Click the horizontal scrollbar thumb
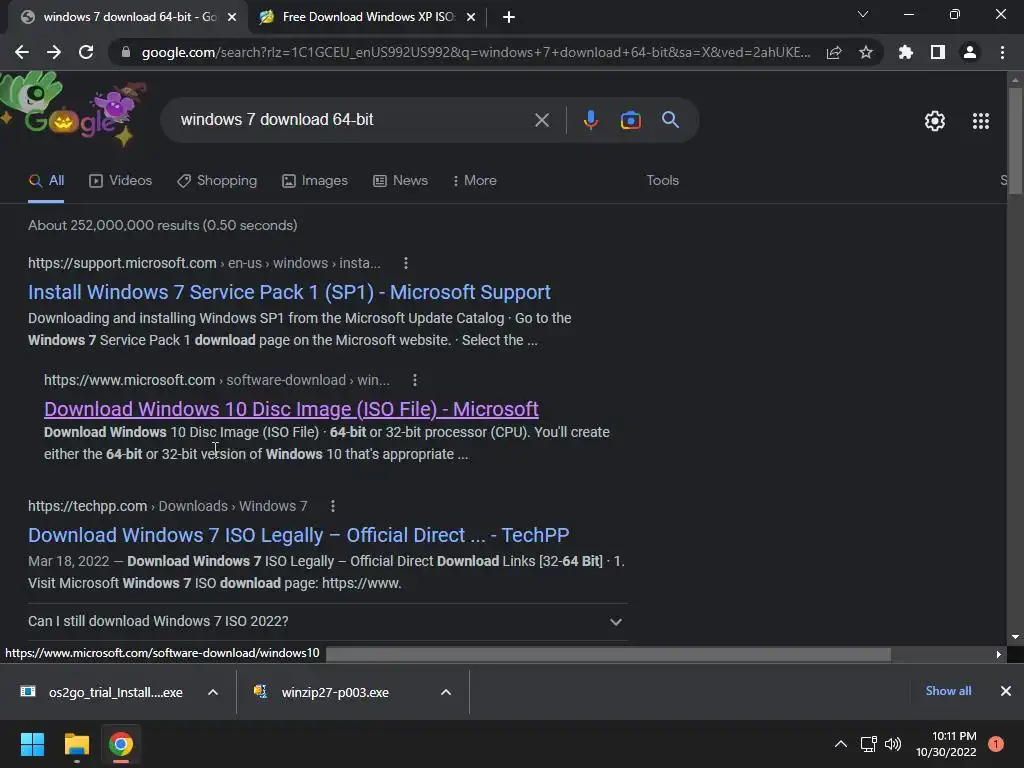The image size is (1024, 768). [608, 654]
